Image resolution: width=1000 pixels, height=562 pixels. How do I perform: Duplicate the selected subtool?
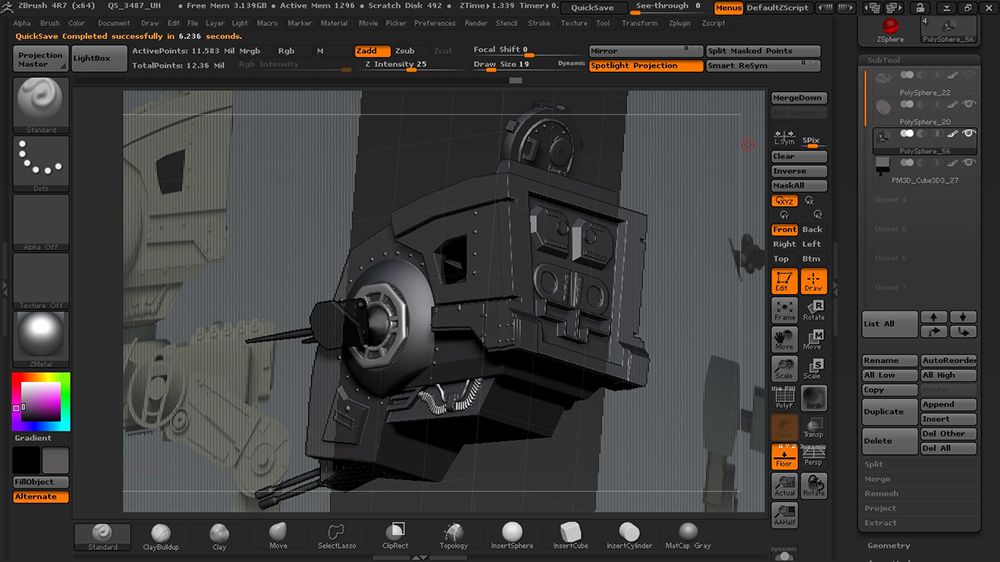[890, 411]
